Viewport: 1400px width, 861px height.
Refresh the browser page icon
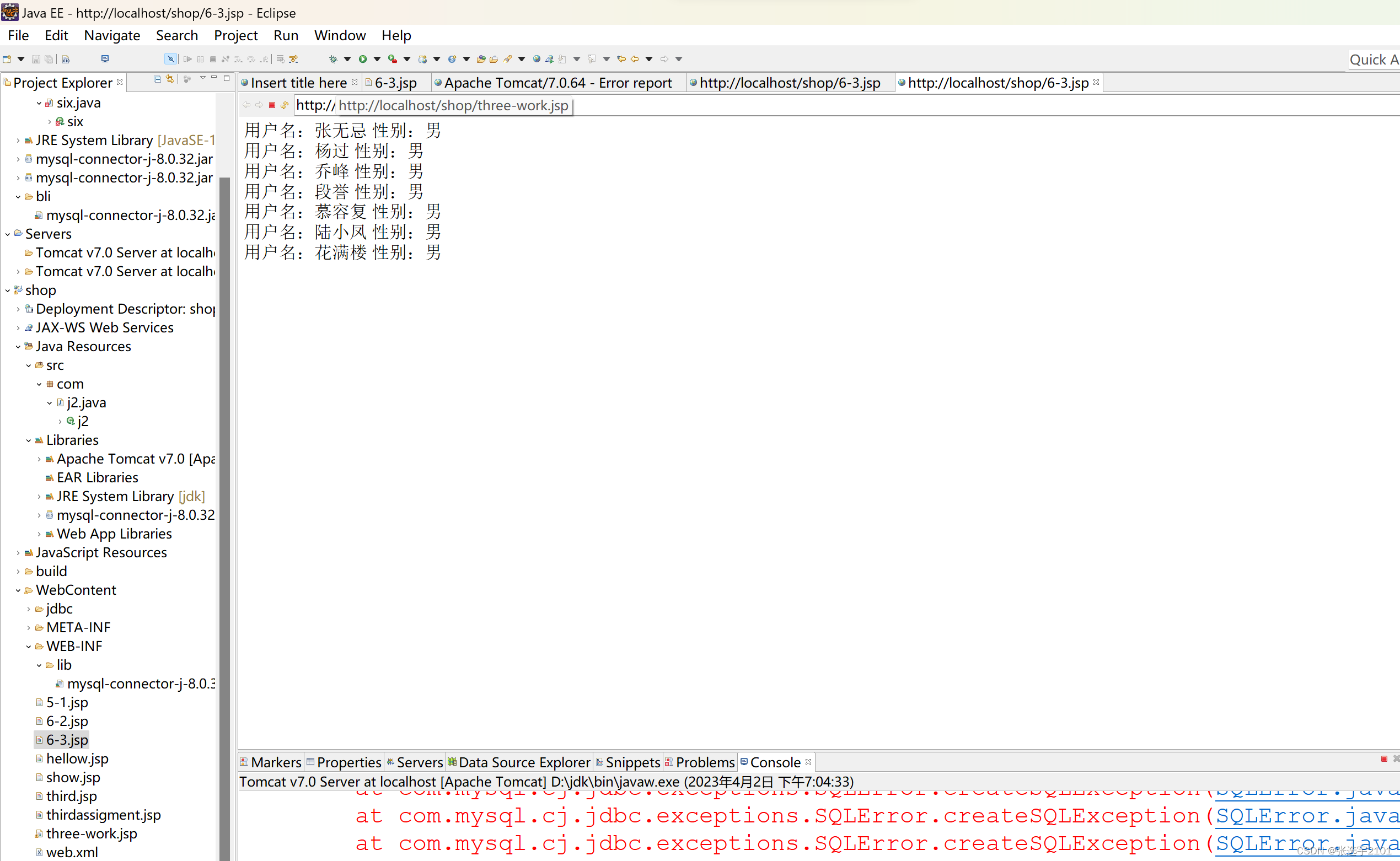284,105
